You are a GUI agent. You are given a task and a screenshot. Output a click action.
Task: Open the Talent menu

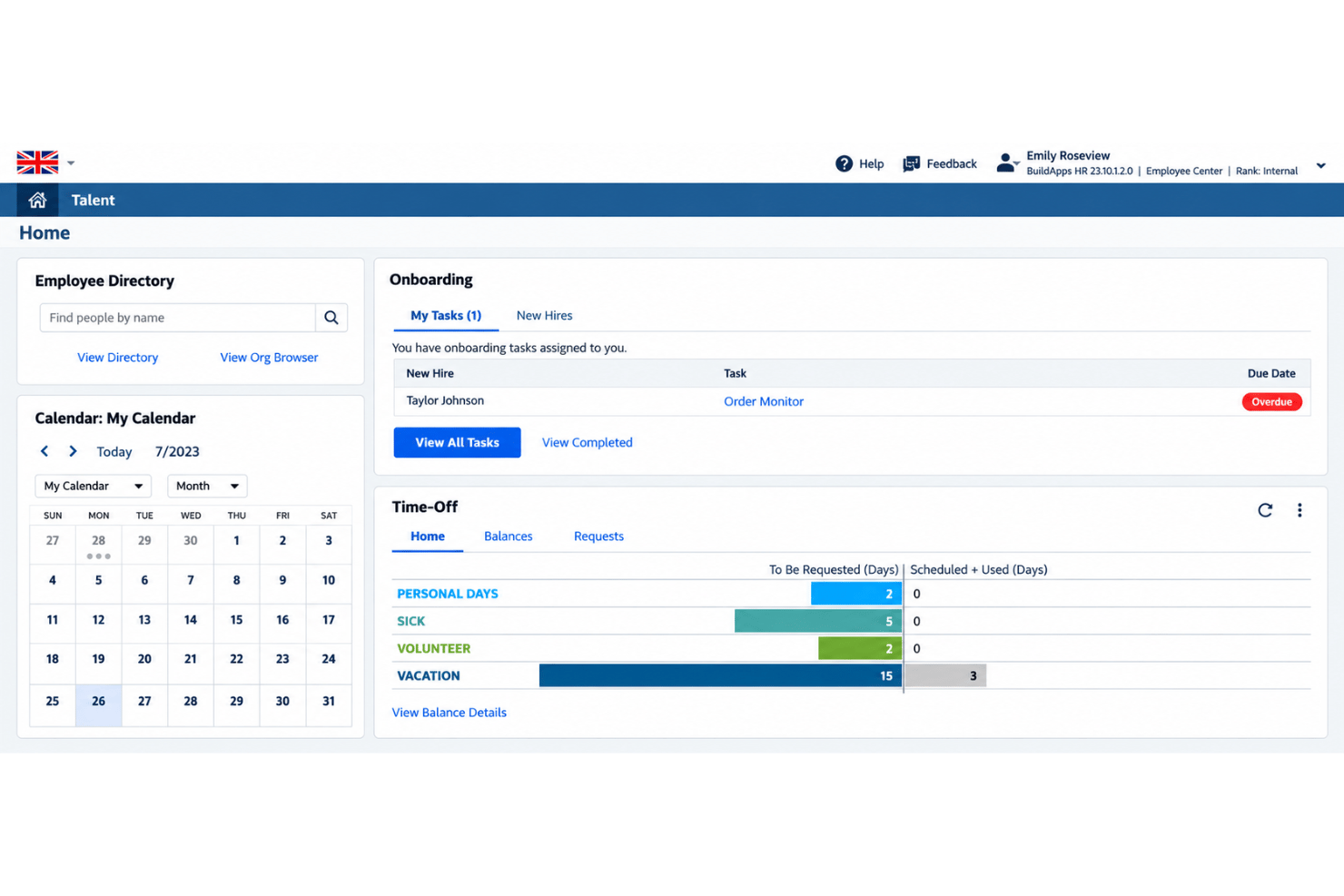[x=93, y=200]
